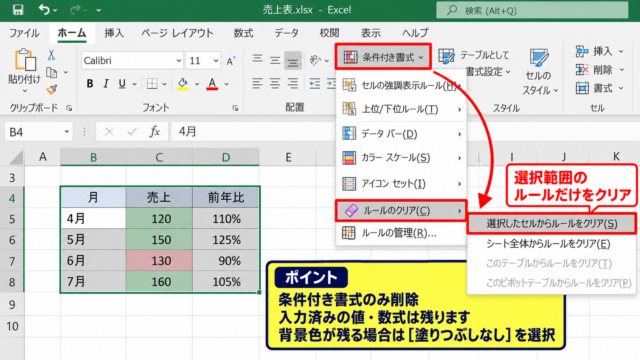Image resolution: width=640 pixels, height=360 pixels.
Task: Click the Insert Function fx icon
Action: pos(154,132)
